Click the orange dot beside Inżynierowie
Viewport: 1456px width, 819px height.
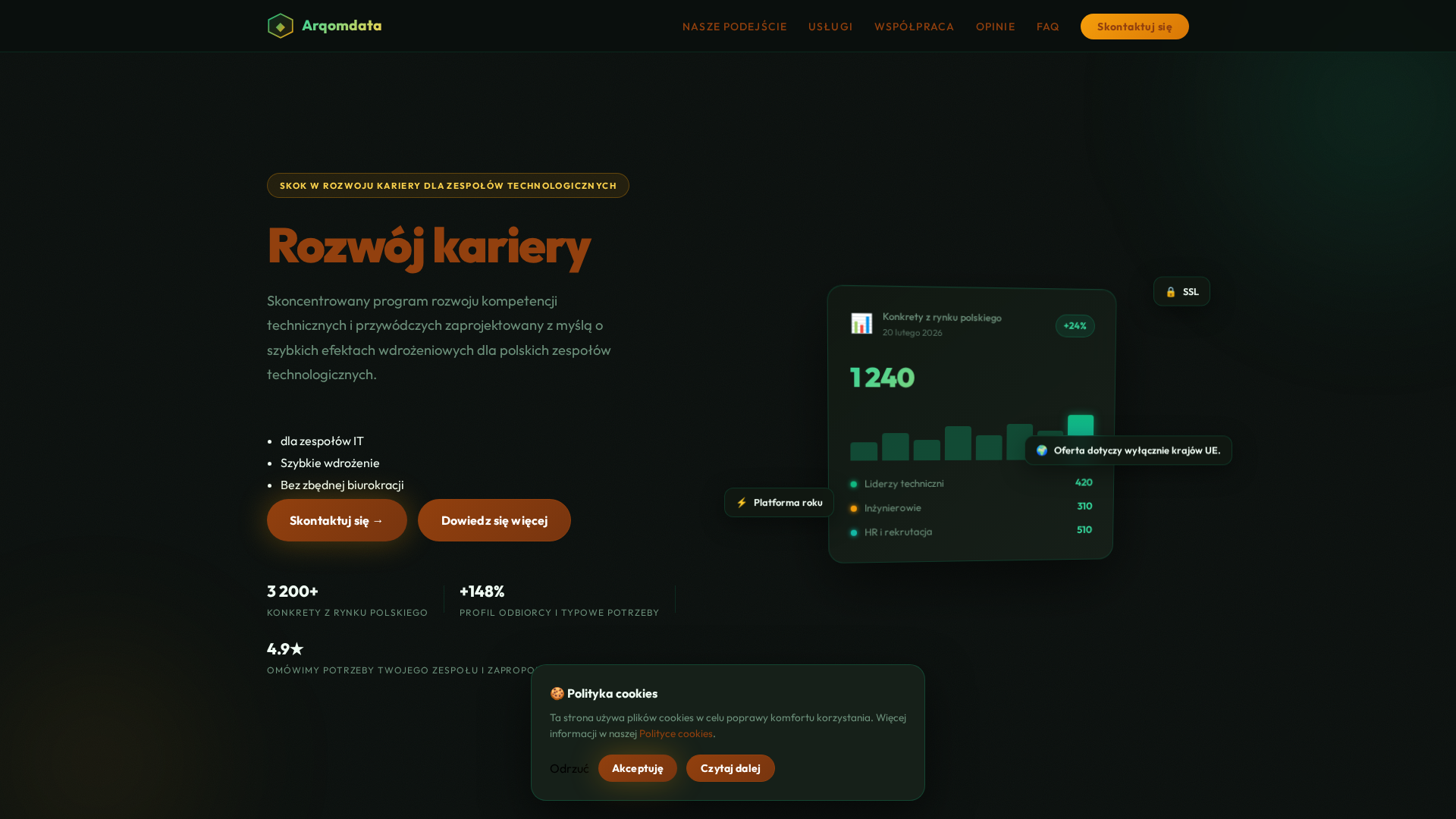[854, 508]
